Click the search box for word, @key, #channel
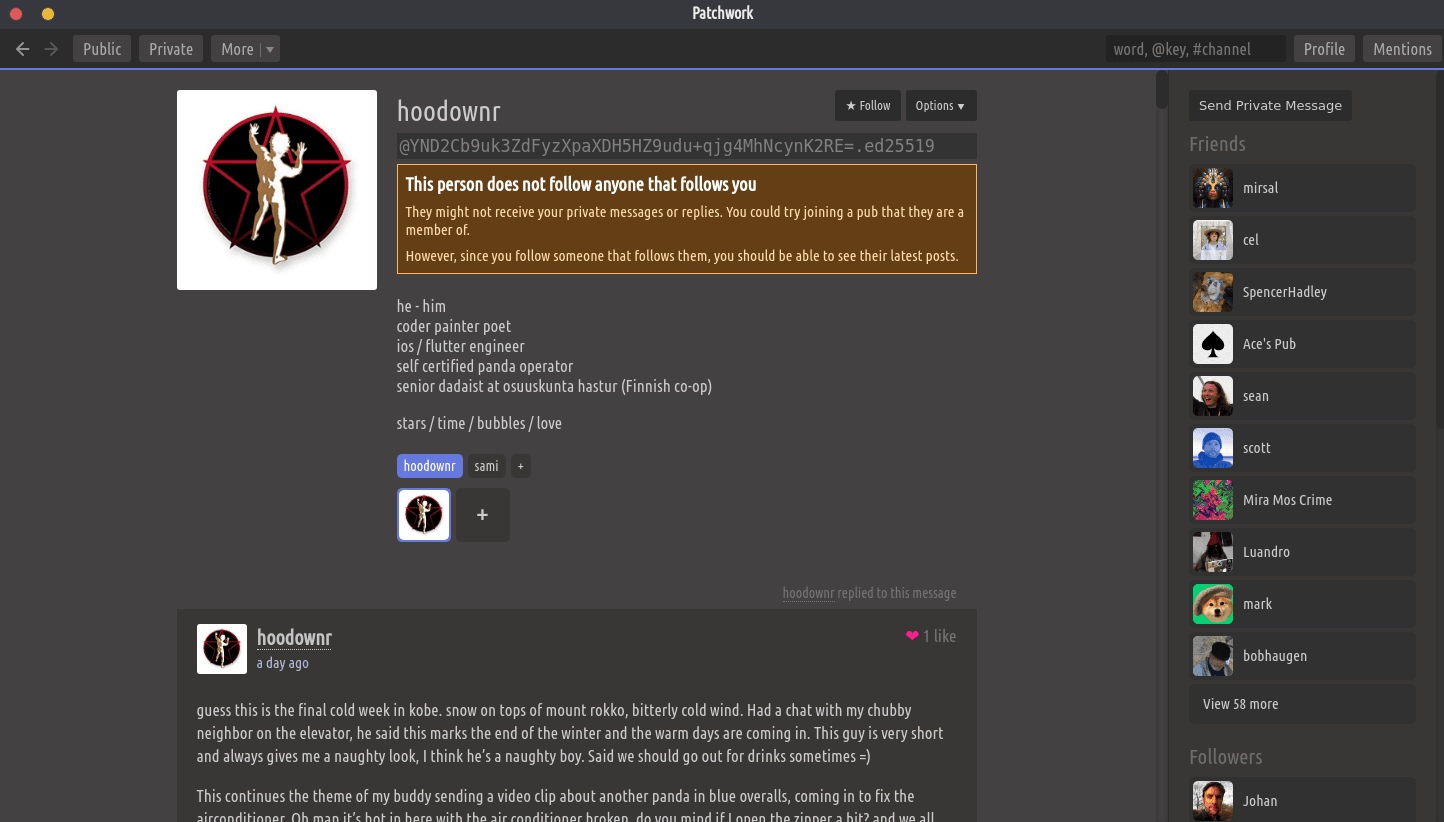Image resolution: width=1444 pixels, height=822 pixels. coord(1195,49)
